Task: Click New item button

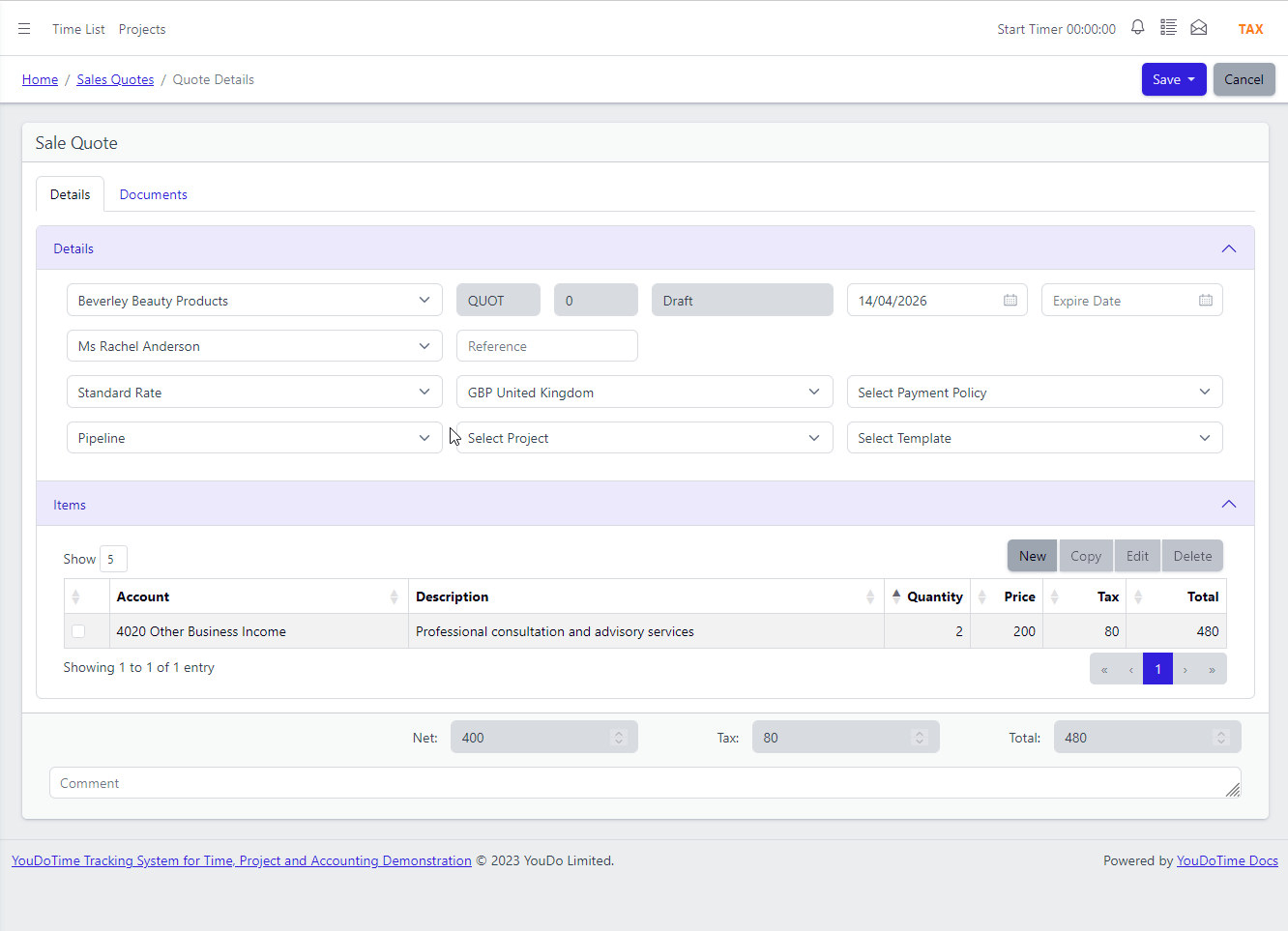Action: pyautogui.click(x=1032, y=556)
